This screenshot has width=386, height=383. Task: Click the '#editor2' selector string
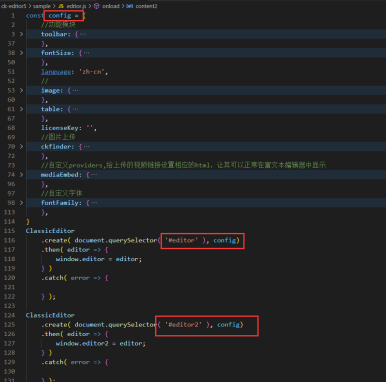click(x=183, y=325)
